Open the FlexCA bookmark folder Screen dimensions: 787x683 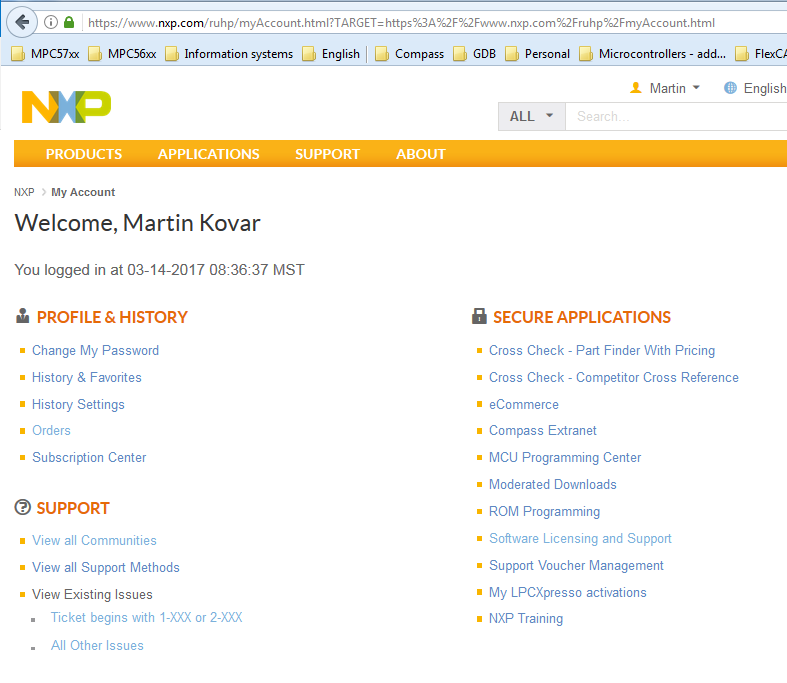click(x=761, y=54)
